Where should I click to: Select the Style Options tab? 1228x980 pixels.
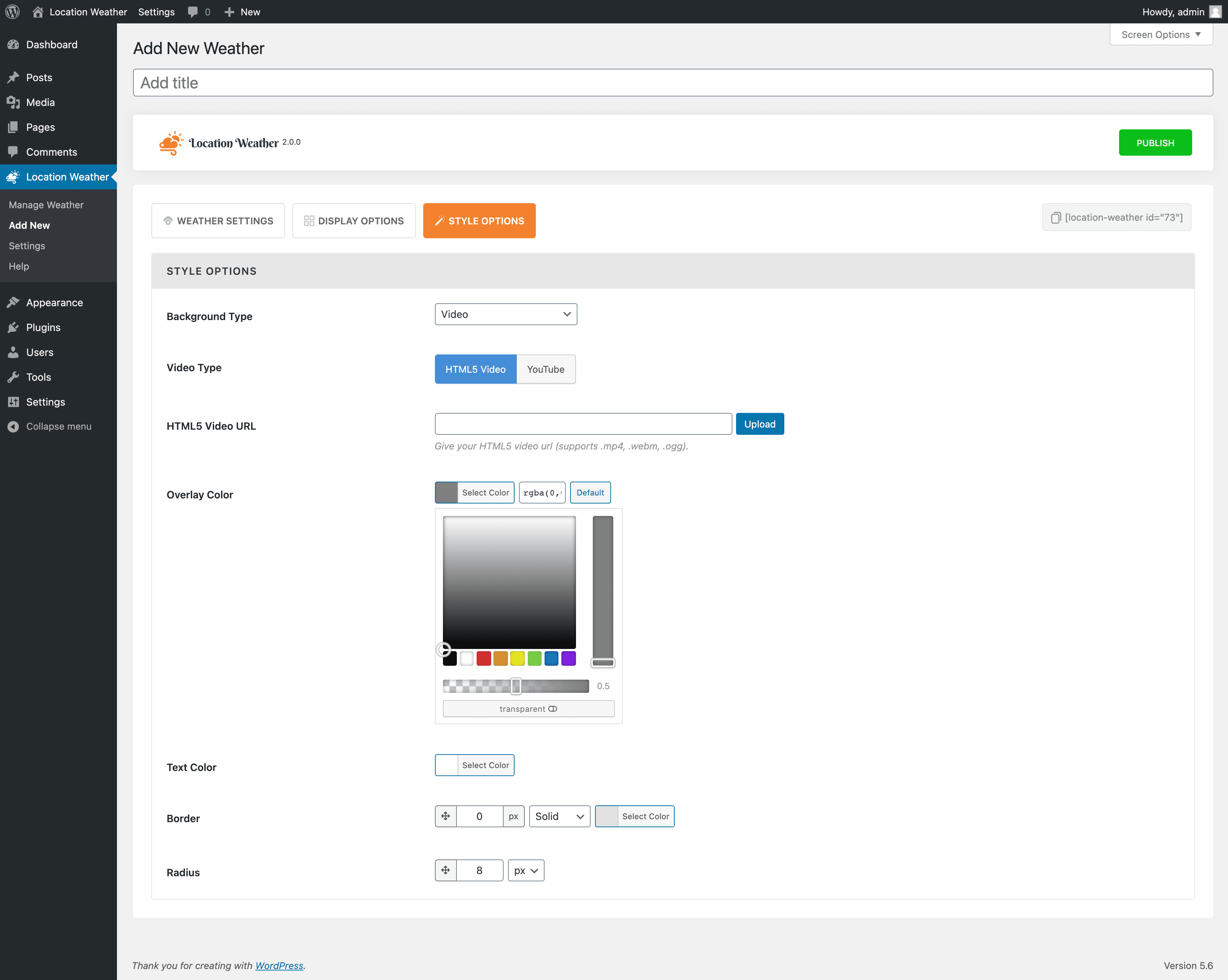(x=479, y=221)
